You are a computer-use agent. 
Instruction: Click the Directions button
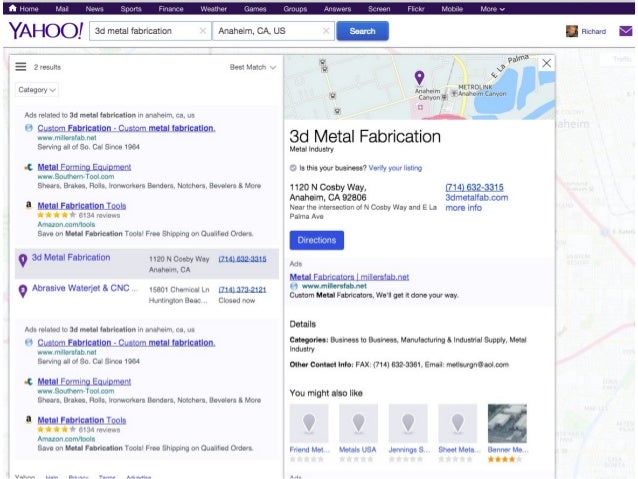click(x=317, y=240)
